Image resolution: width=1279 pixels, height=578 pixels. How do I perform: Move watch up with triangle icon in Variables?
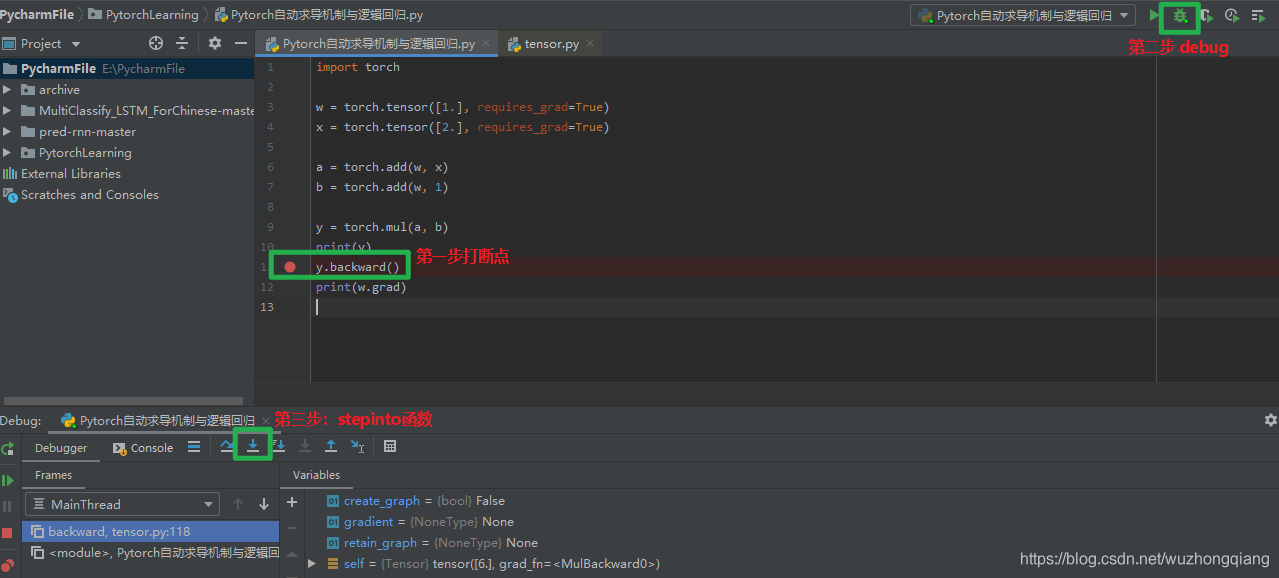(x=292, y=554)
